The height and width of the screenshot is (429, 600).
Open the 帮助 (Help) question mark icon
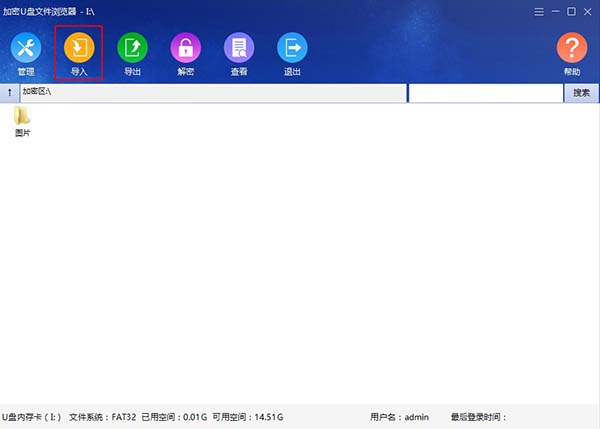click(x=572, y=47)
